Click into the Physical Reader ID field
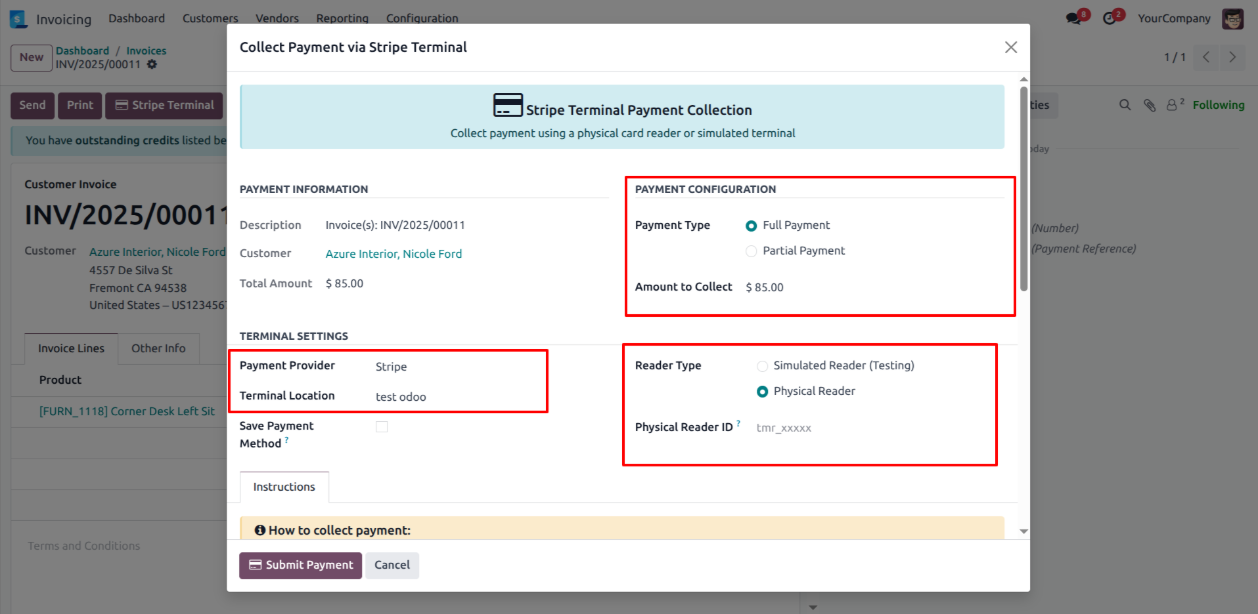This screenshot has height=614, width=1258. (x=870, y=428)
